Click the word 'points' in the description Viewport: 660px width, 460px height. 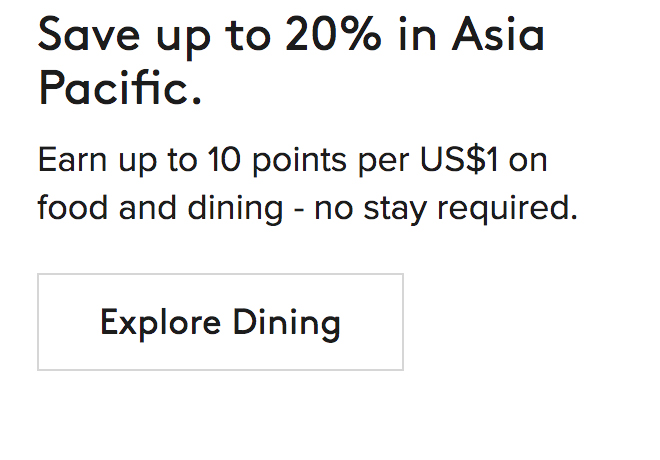tap(291, 161)
